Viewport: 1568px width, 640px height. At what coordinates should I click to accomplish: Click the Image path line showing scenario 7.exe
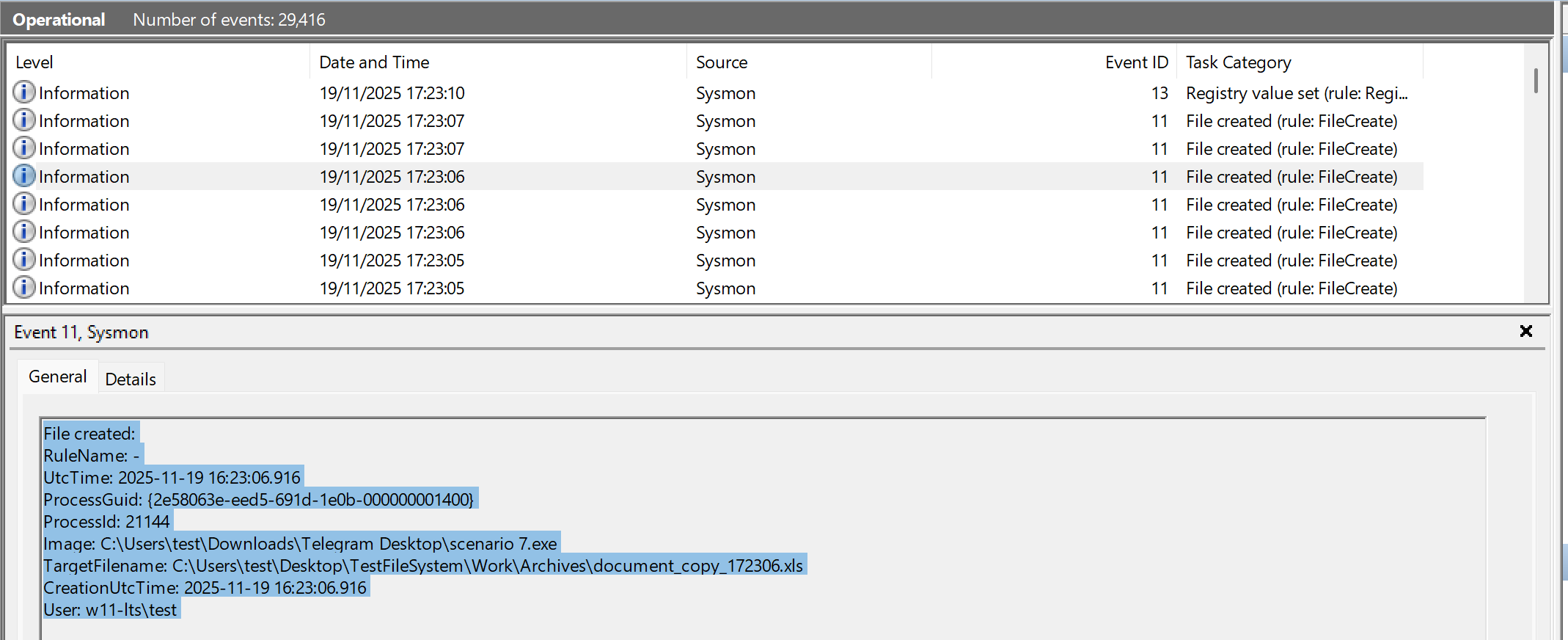coord(300,544)
